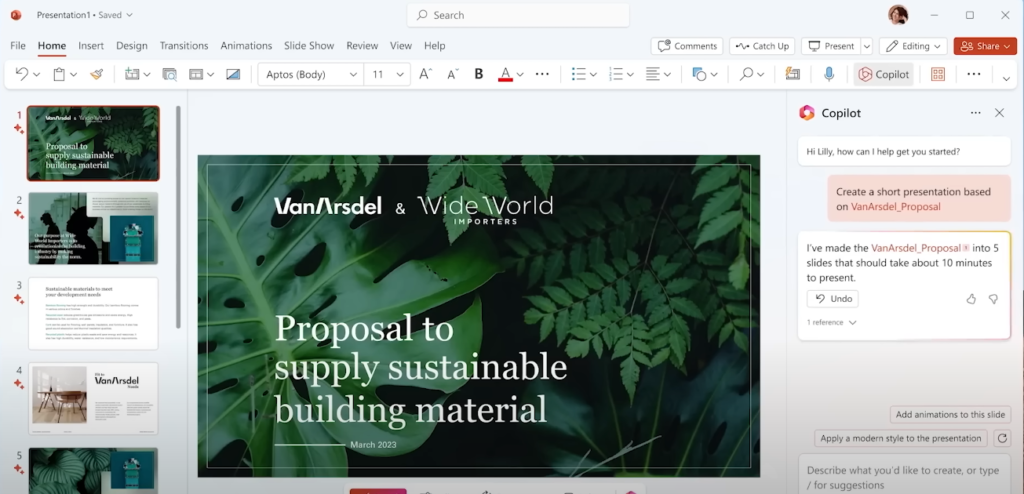Expand the bullets style dropdown arrow
Viewport: 1024px width, 494px height.
tap(594, 75)
